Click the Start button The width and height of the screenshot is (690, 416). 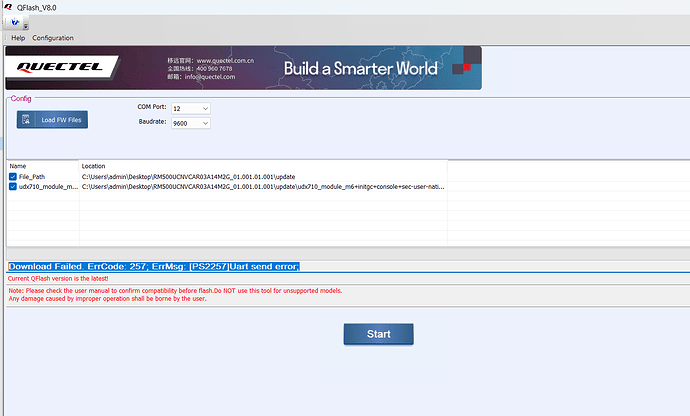pyautogui.click(x=378, y=334)
